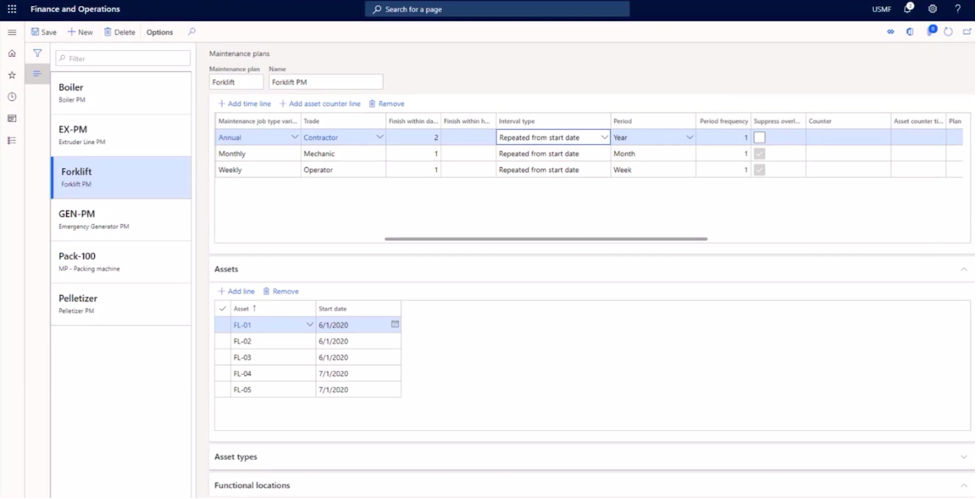Open the Workspaces icon in sidebar
Image resolution: width=977 pixels, height=499 pixels.
(12, 119)
